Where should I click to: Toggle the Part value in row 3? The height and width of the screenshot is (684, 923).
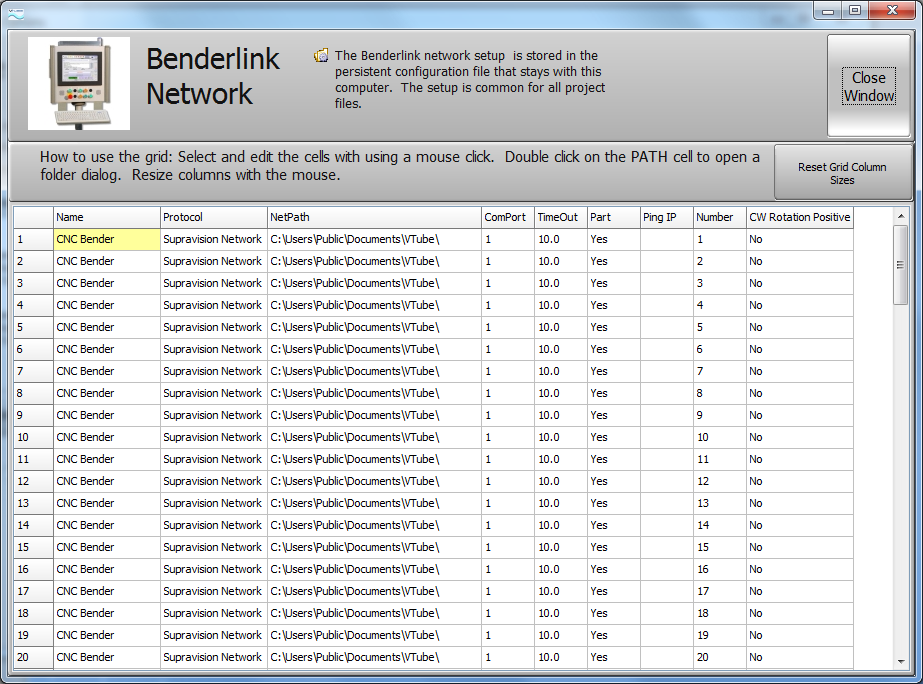click(613, 283)
